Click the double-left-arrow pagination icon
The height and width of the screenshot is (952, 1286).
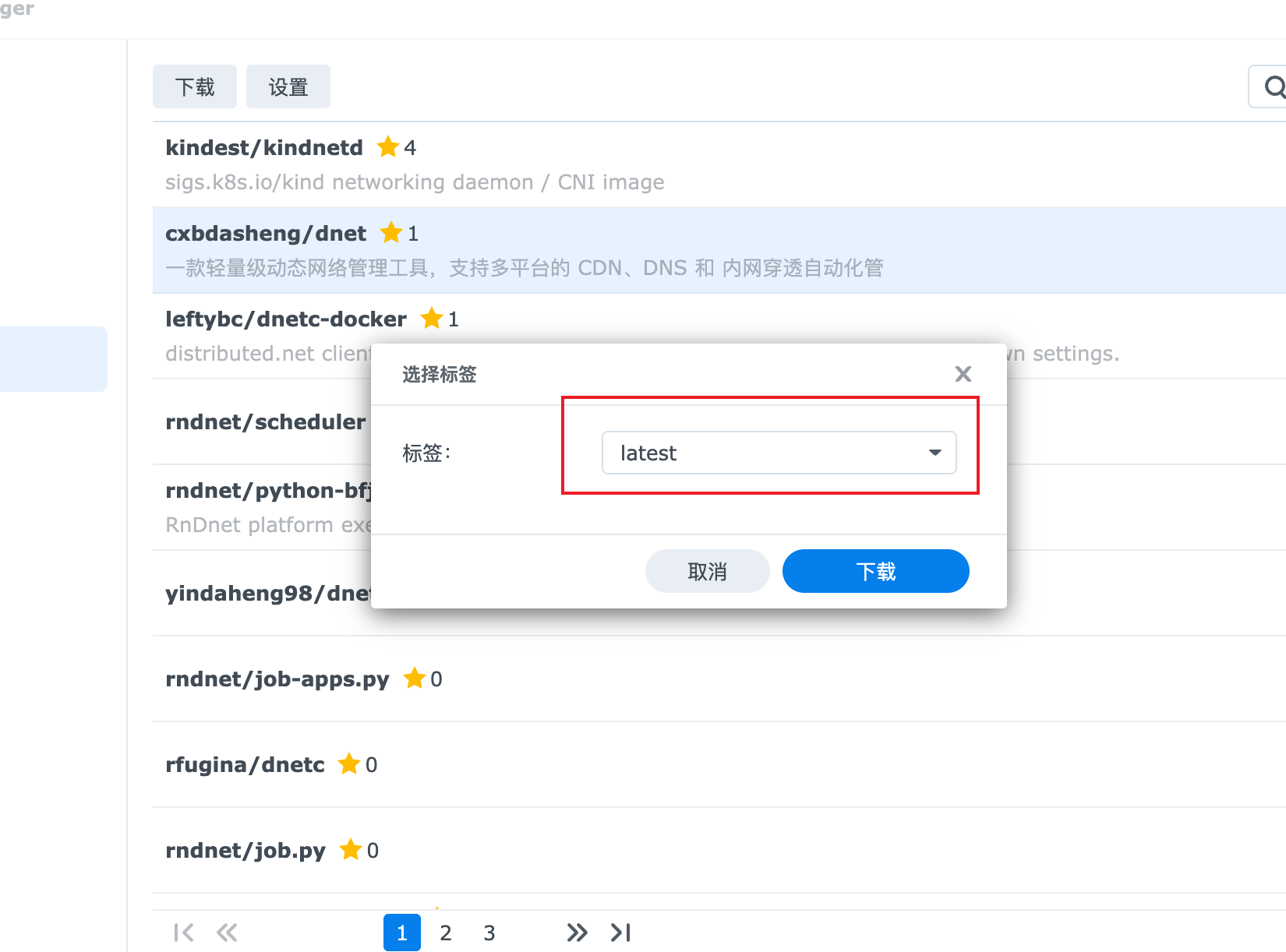click(227, 932)
